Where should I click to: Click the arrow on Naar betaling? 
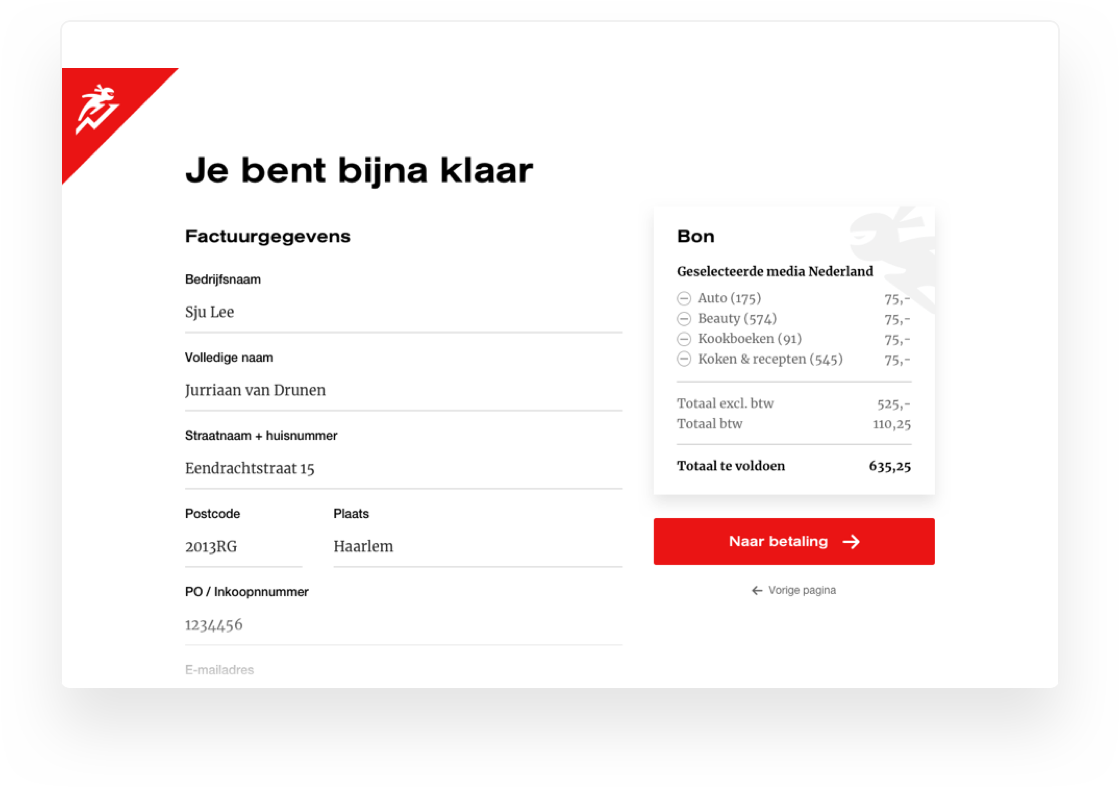[x=851, y=542]
